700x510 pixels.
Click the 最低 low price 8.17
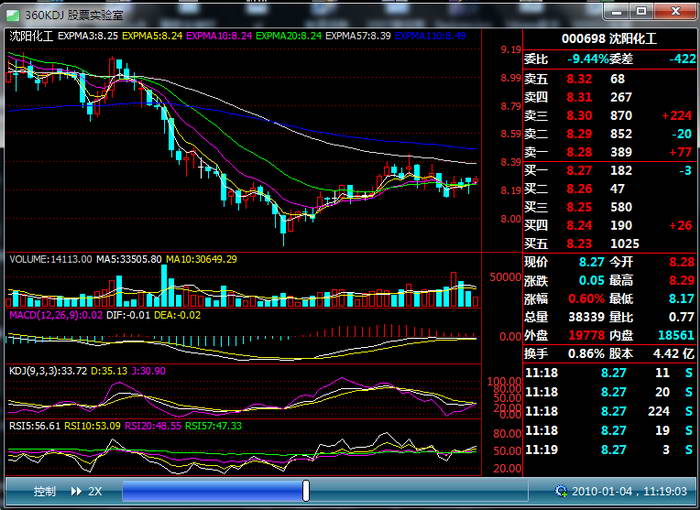click(x=682, y=299)
